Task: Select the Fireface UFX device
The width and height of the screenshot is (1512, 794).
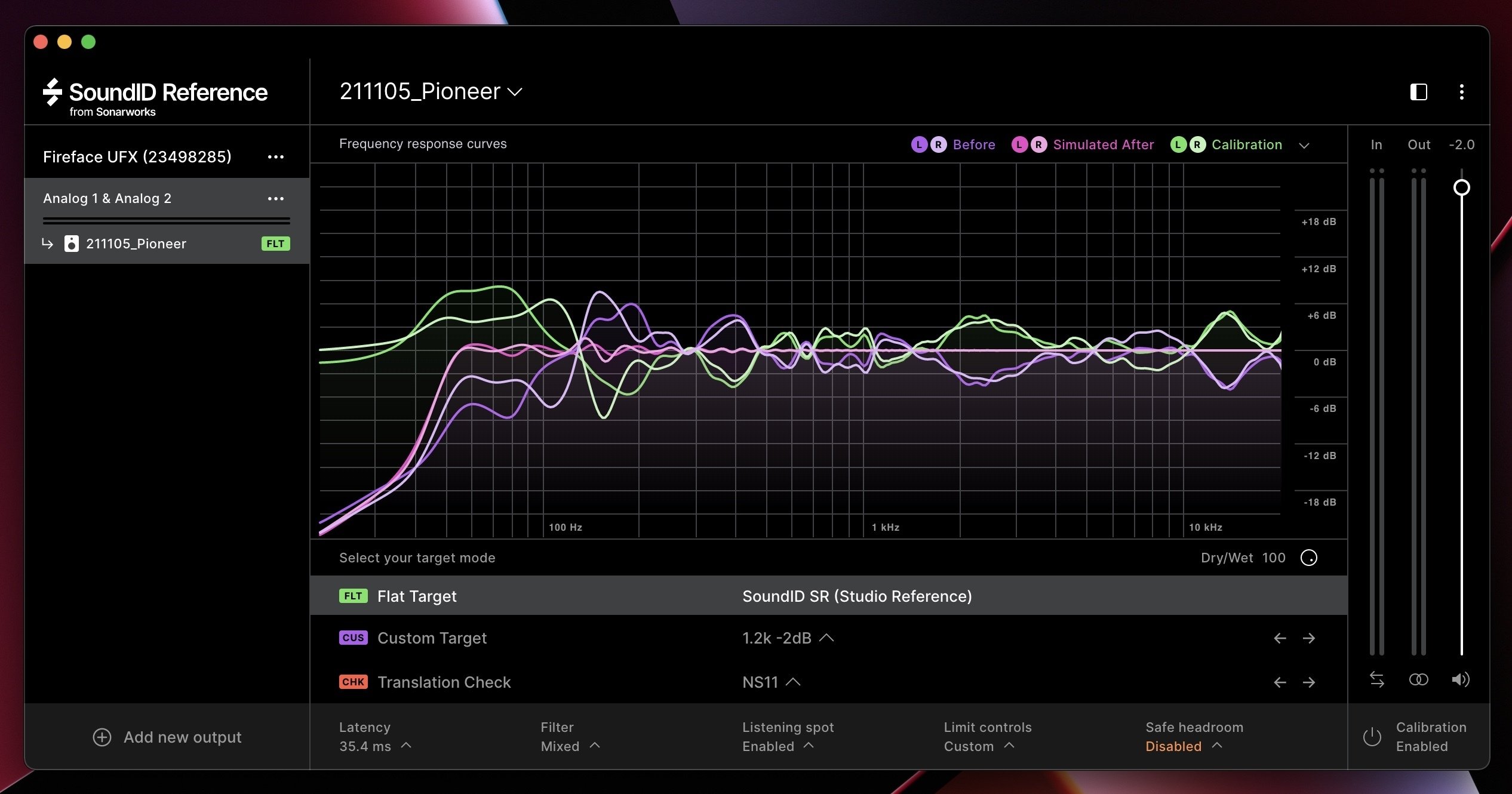Action: [137, 157]
